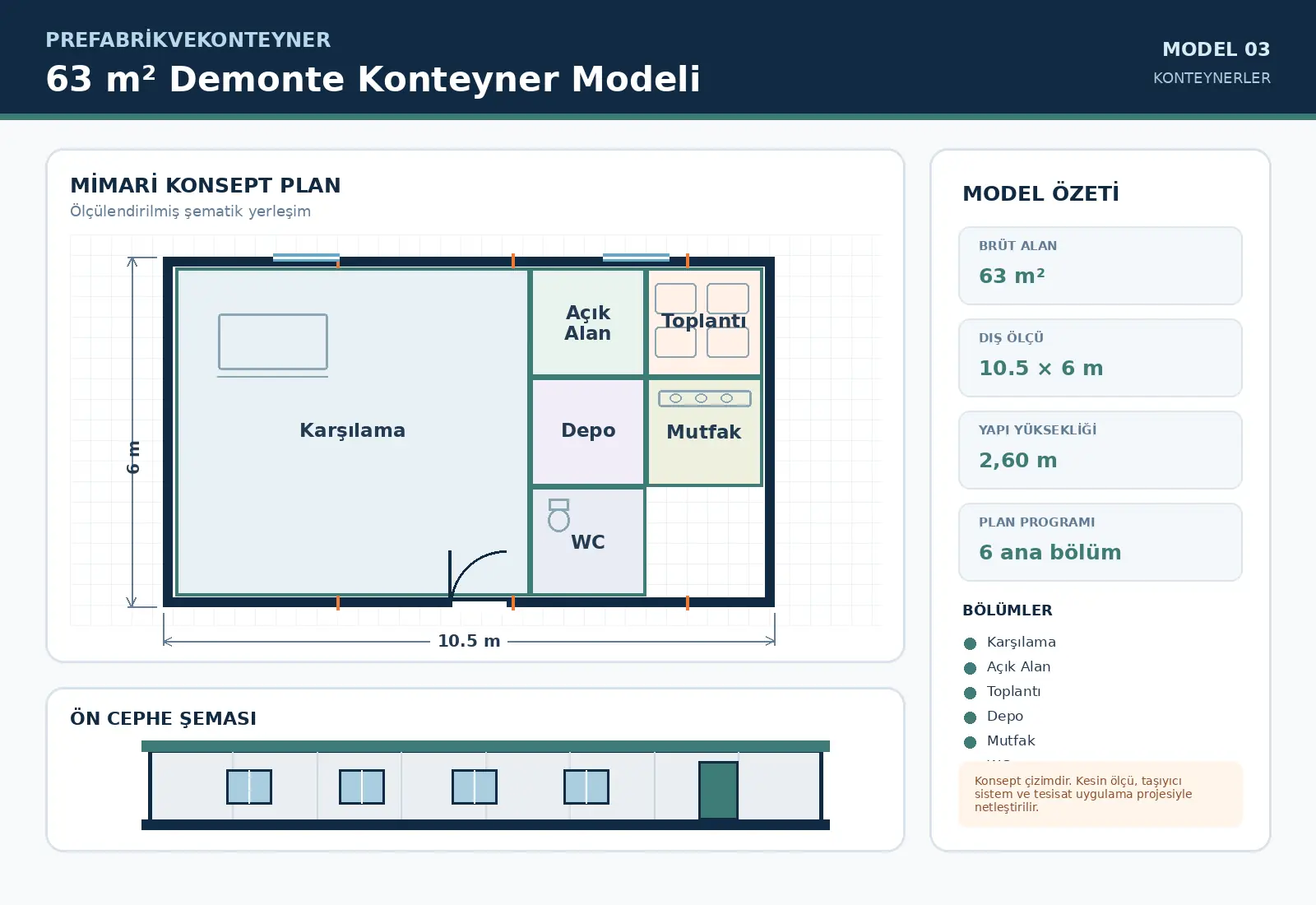1316x905 pixels.
Task: Click the 6 m height dimension
Action: tap(133, 457)
